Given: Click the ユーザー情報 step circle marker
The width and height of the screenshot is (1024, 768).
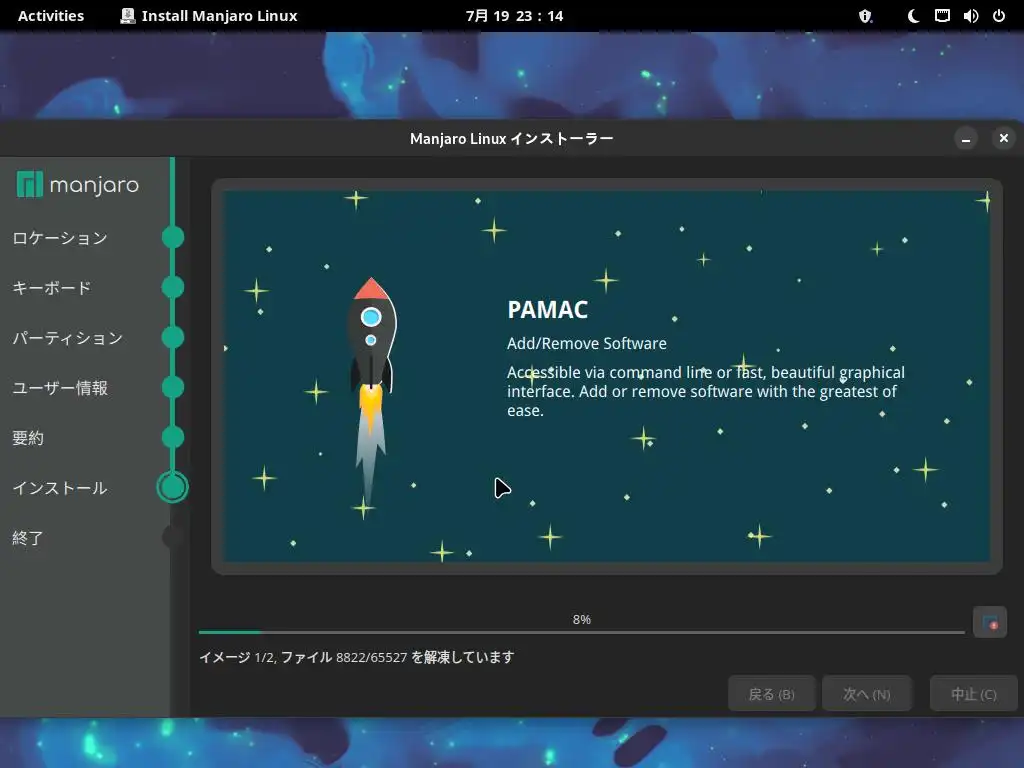Looking at the screenshot, I should tap(173, 387).
